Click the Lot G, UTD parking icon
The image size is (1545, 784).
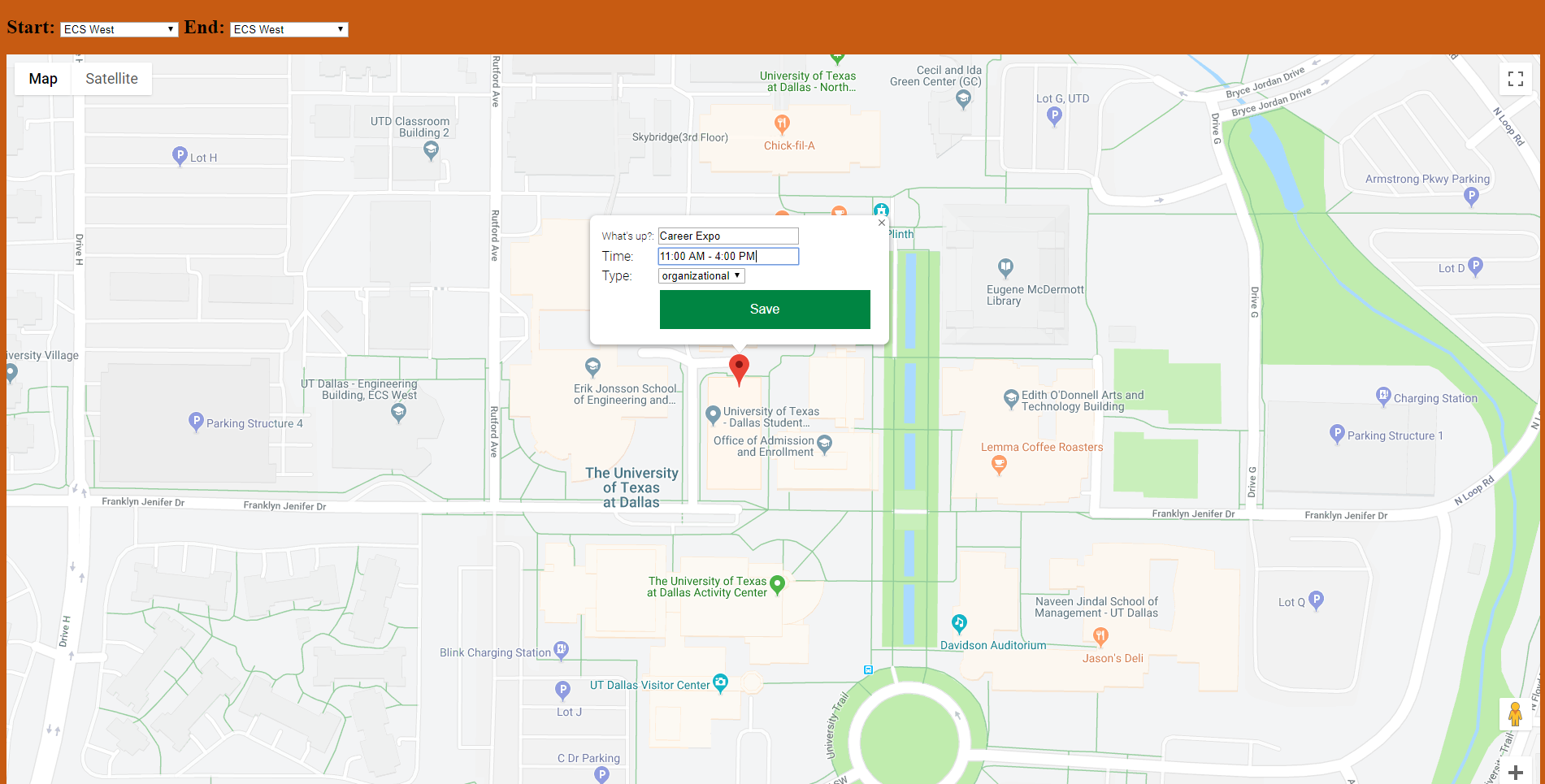[1054, 116]
